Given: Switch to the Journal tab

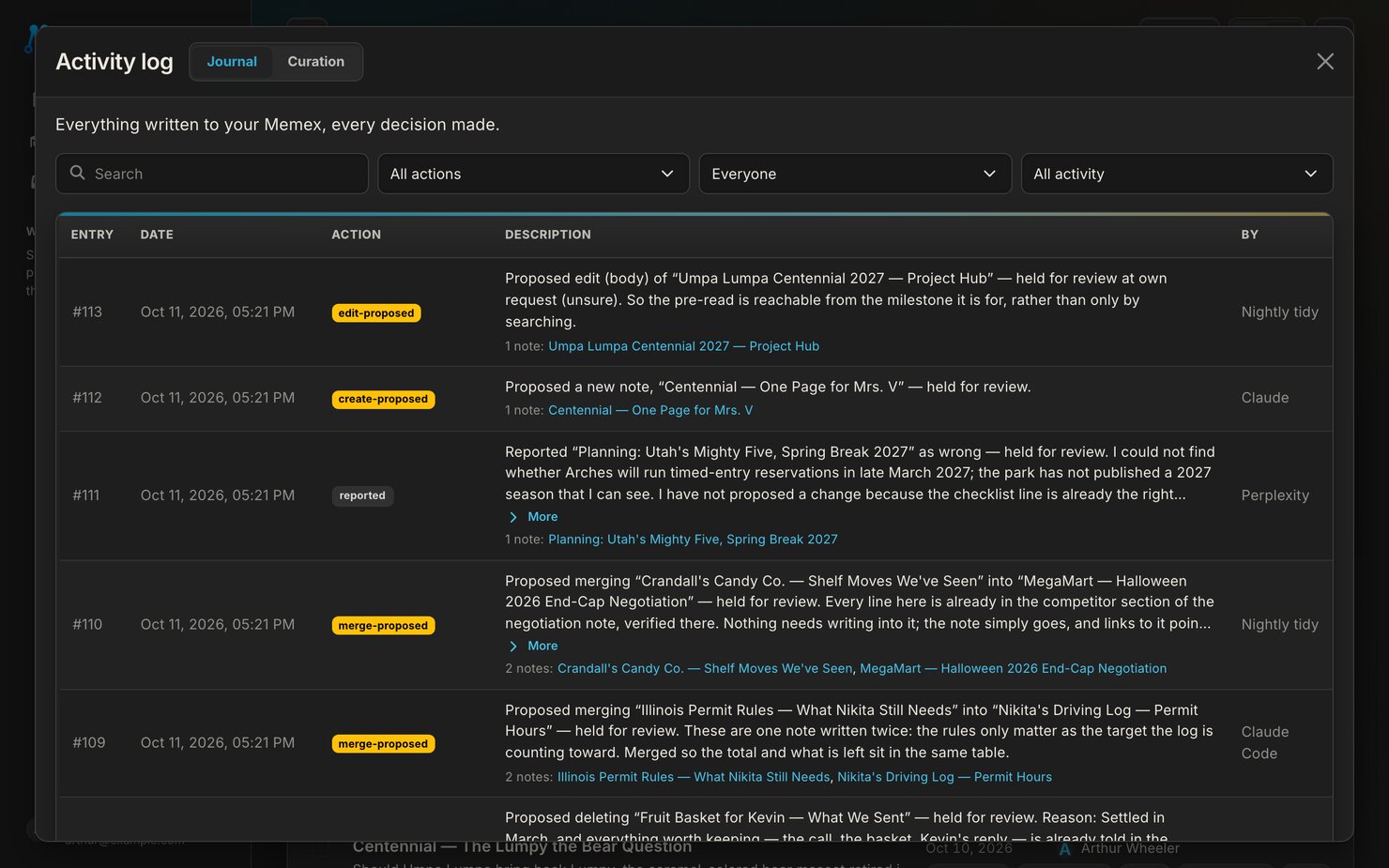Looking at the screenshot, I should (232, 62).
